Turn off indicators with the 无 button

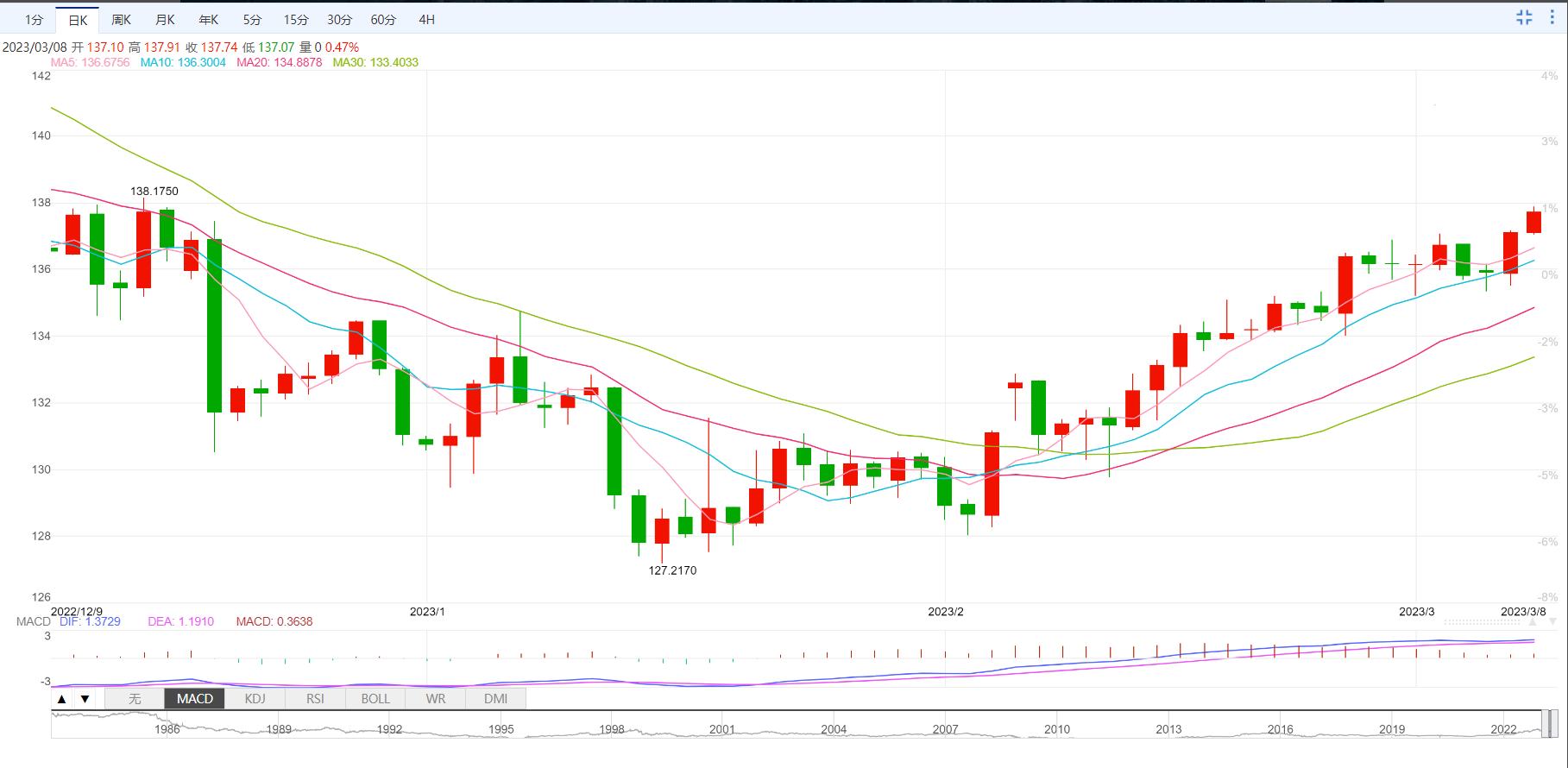click(x=135, y=699)
